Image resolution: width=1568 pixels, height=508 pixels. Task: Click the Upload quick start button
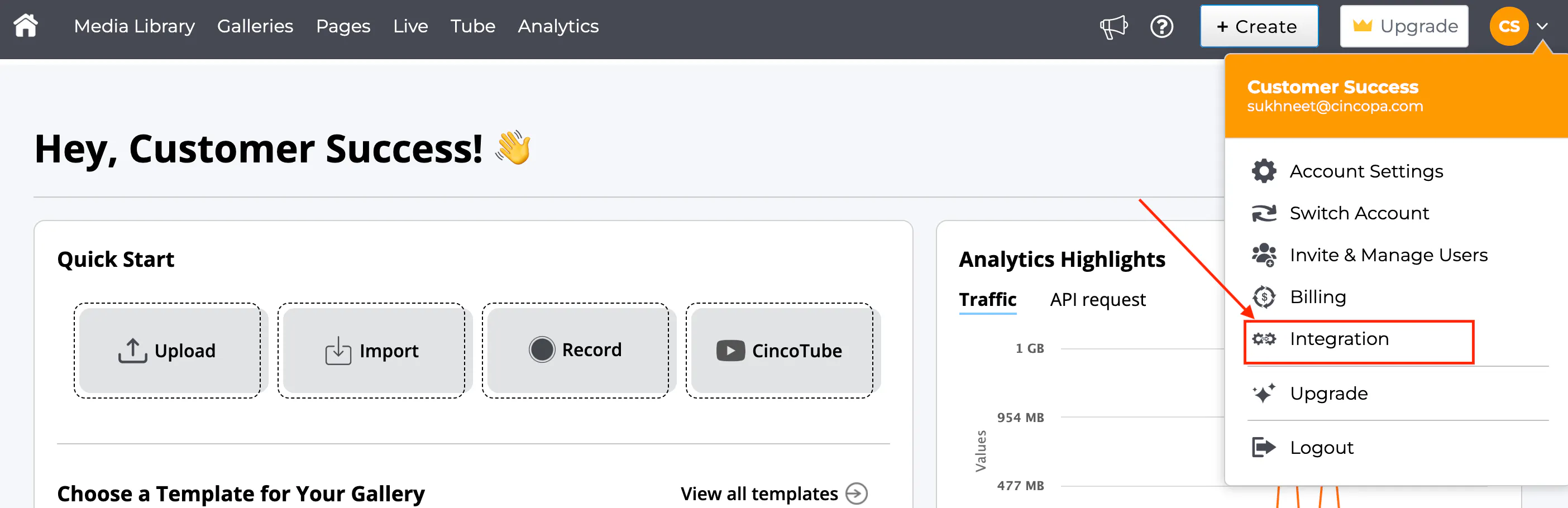pos(168,351)
